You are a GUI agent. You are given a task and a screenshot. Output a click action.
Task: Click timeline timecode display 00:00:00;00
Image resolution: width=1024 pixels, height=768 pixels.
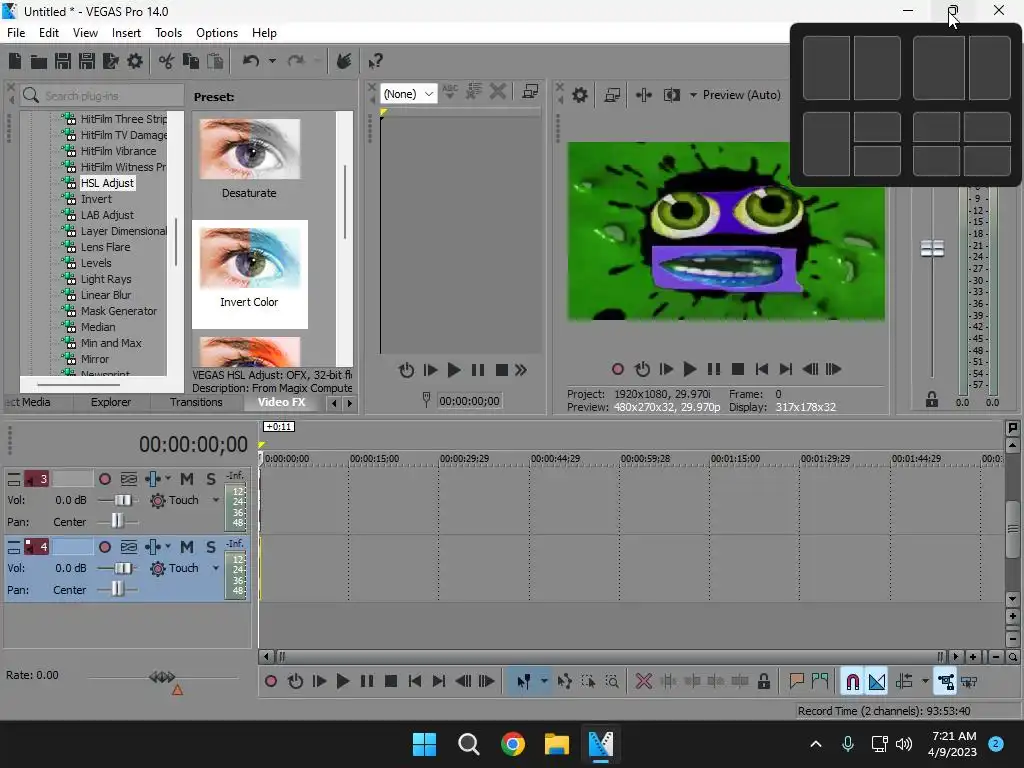click(193, 445)
